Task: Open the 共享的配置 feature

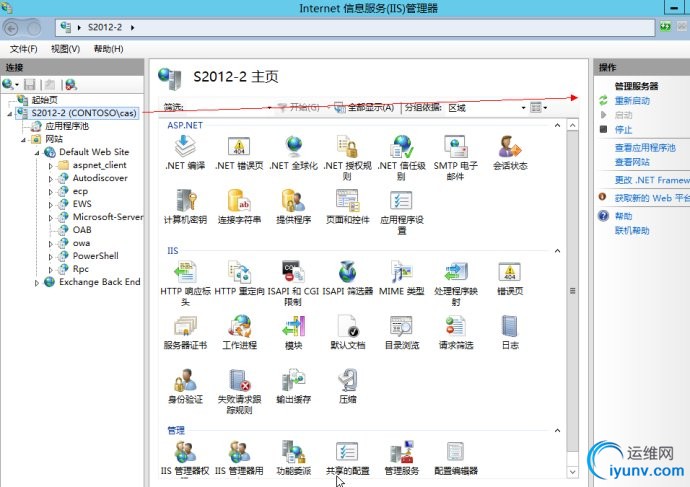Action: 347,458
